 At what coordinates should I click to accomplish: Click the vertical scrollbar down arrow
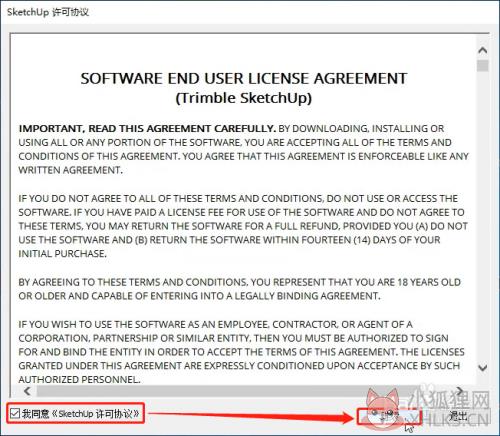pos(482,368)
